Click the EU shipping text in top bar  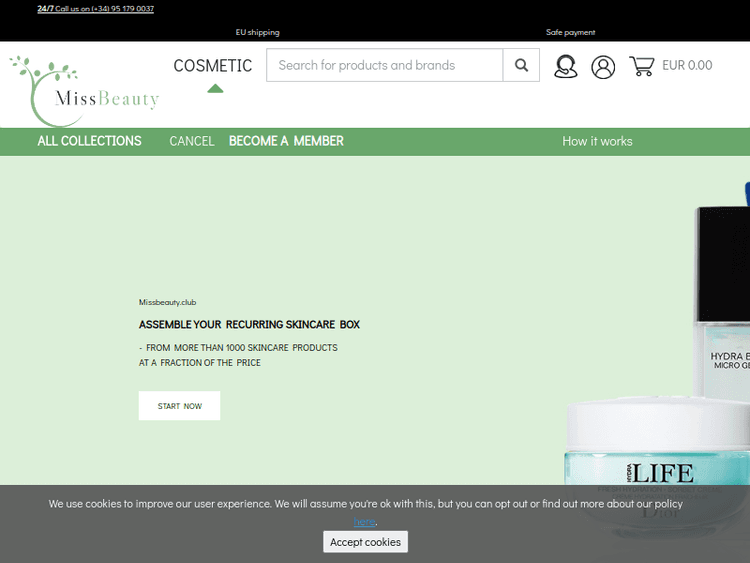coord(257,32)
